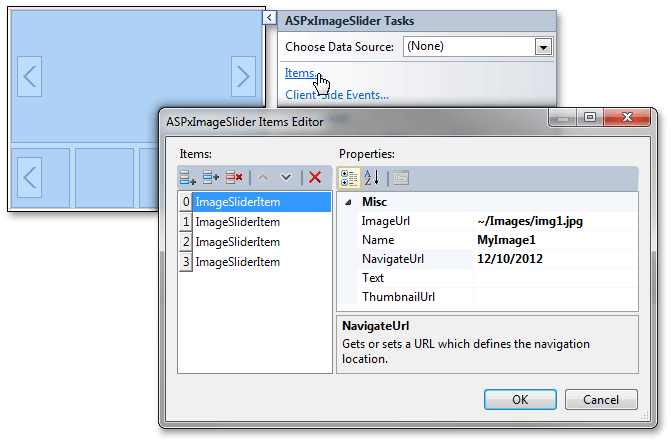Move selected item up with the up arrow
Screen dimensions: 671x443
tap(263, 177)
